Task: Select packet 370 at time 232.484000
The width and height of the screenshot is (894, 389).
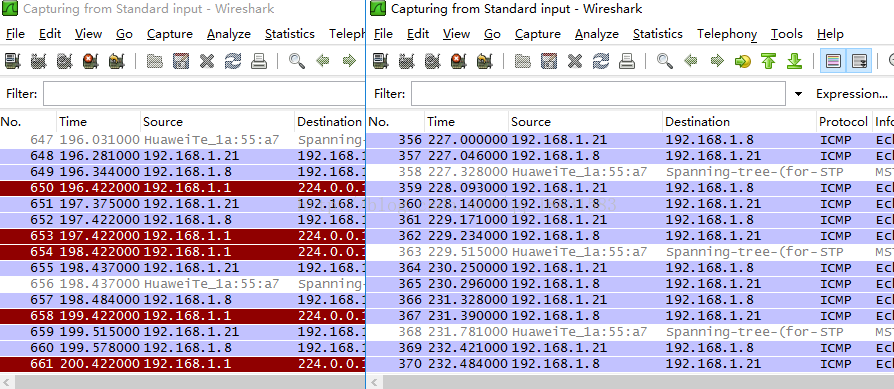Action: (630, 363)
